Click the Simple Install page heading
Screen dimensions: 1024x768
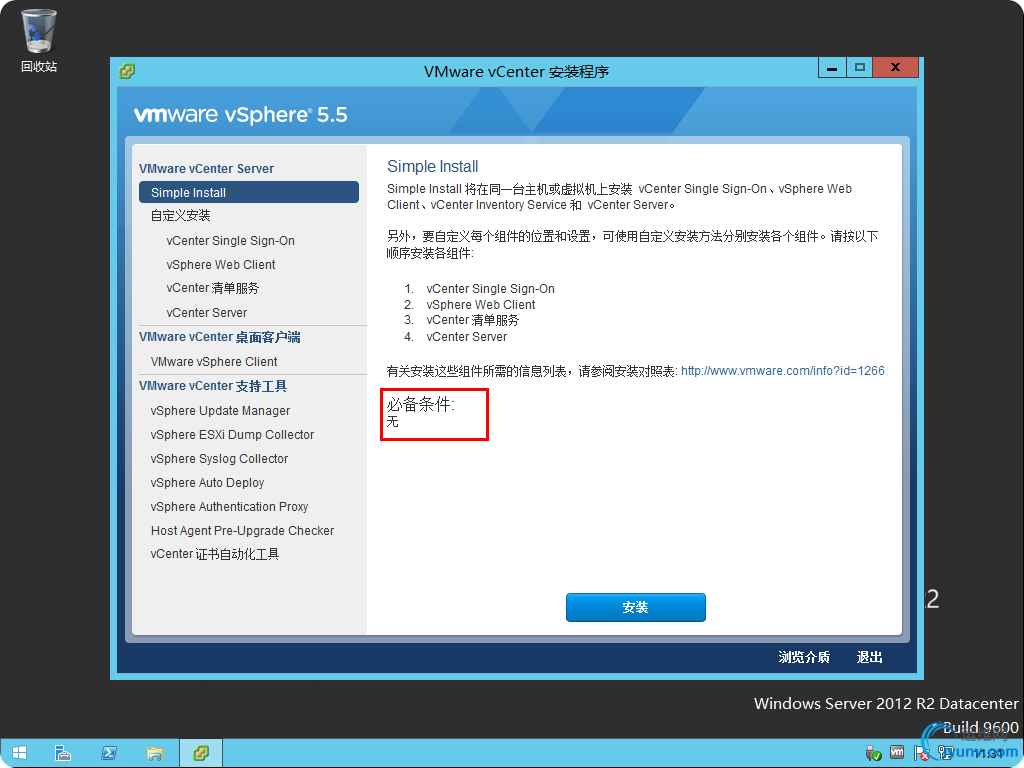(x=432, y=167)
